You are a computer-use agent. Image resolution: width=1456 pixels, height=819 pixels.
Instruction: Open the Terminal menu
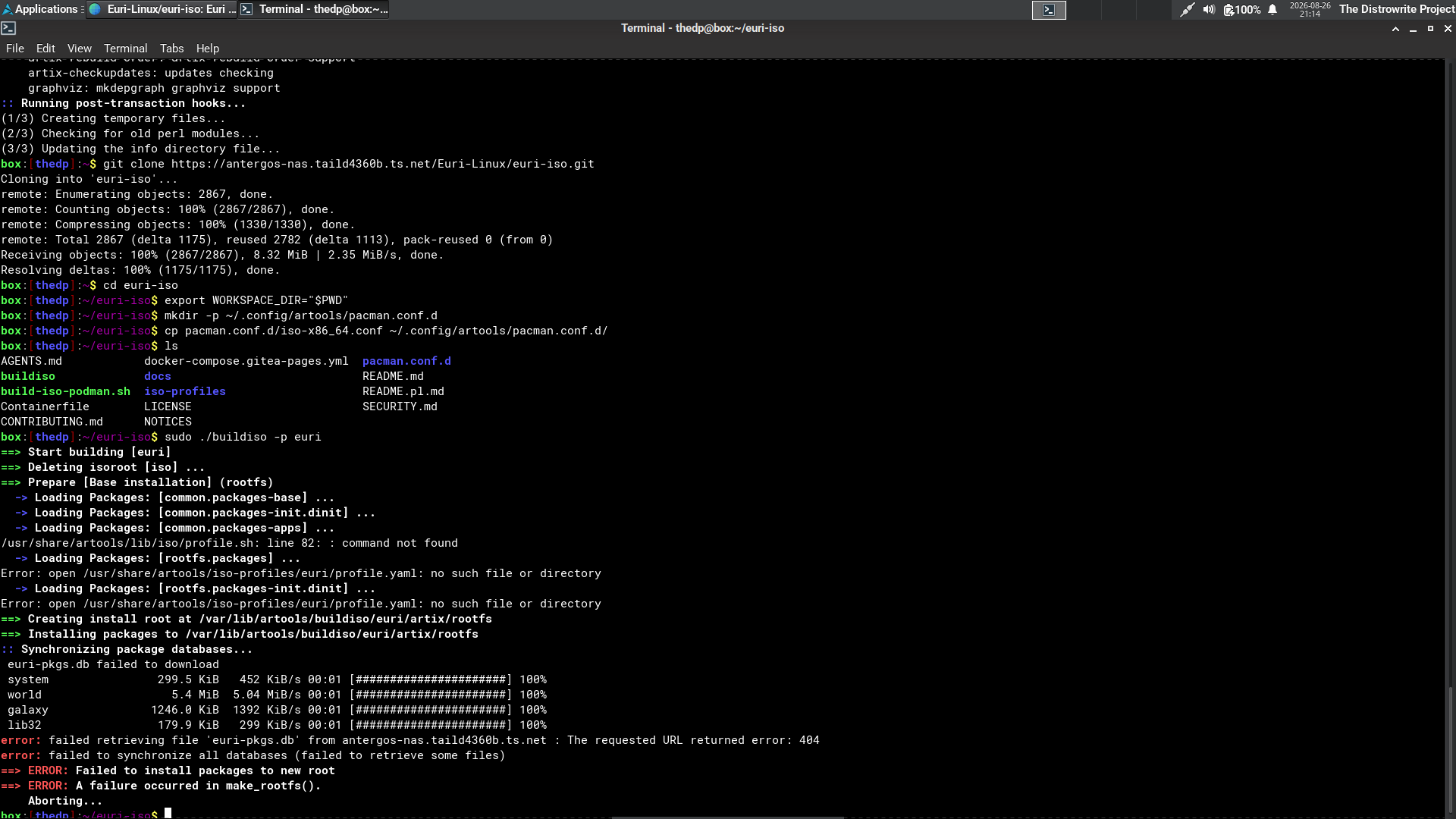[x=125, y=49]
